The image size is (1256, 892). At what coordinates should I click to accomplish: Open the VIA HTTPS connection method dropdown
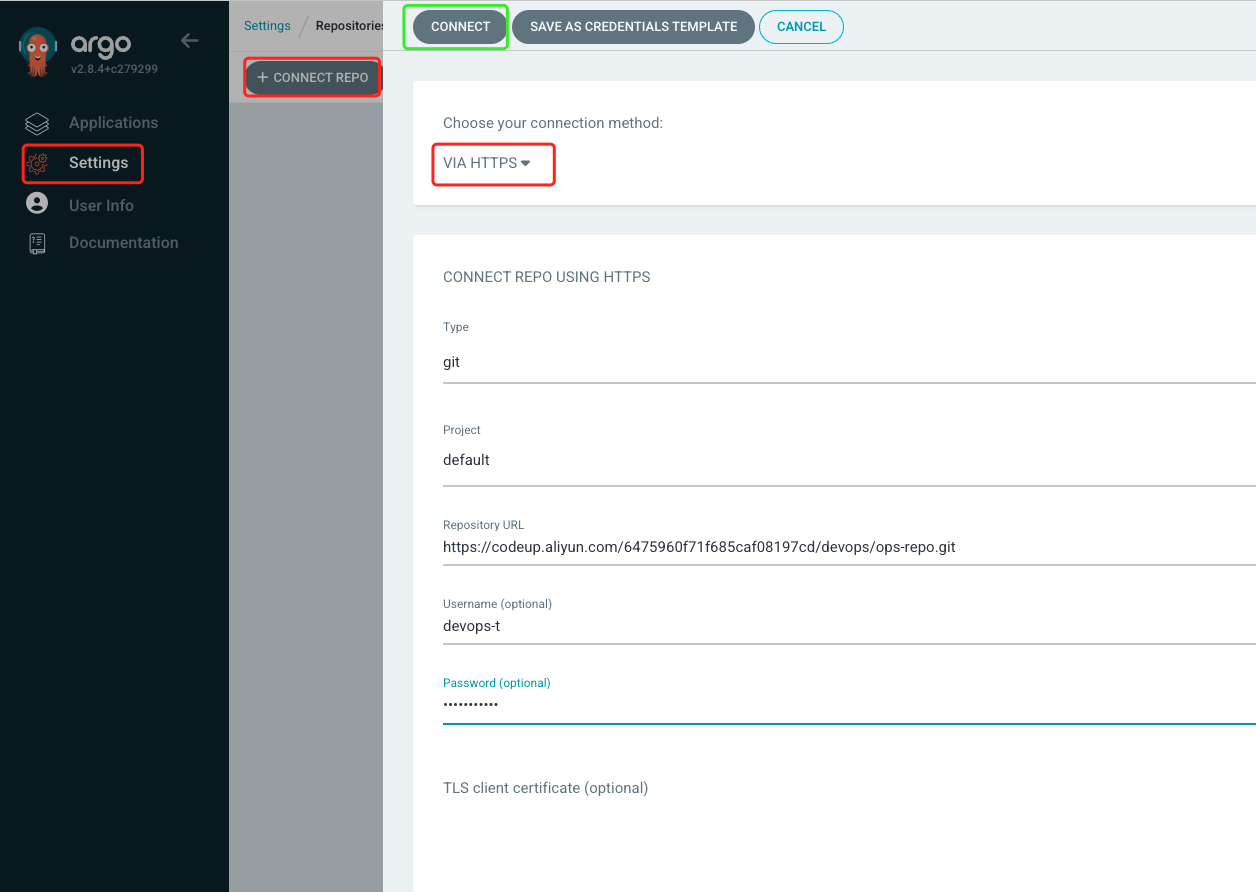487,163
